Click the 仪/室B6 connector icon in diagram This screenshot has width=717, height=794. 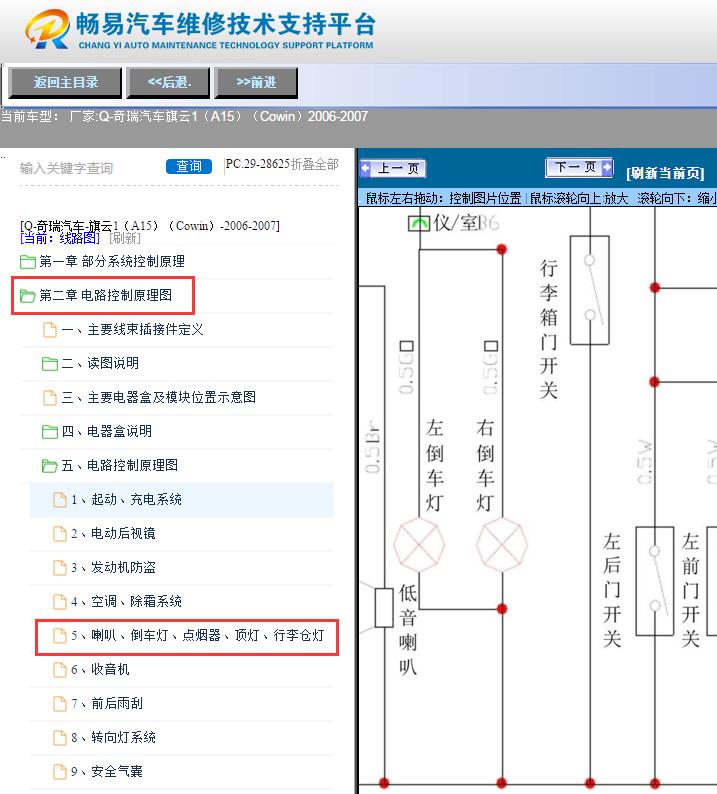tap(419, 223)
